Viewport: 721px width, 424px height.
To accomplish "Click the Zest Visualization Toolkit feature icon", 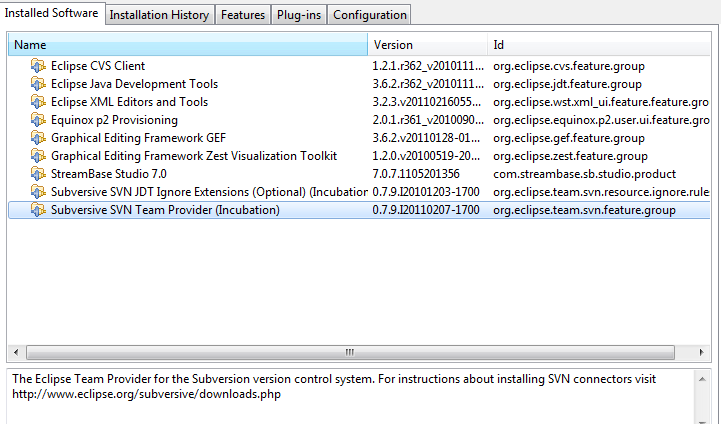I will pyautogui.click(x=38, y=156).
